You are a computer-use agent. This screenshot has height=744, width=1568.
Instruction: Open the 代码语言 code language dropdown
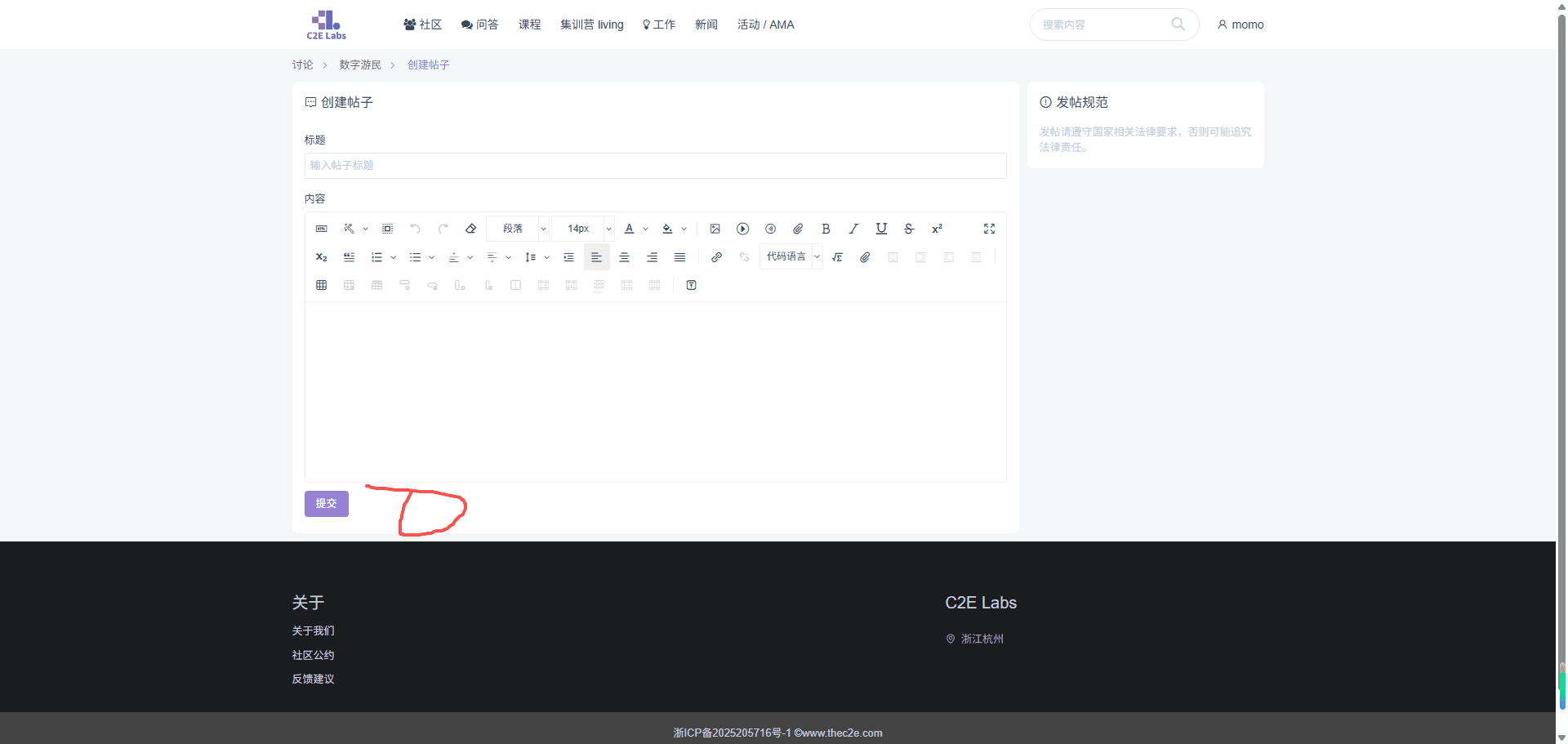click(x=791, y=256)
